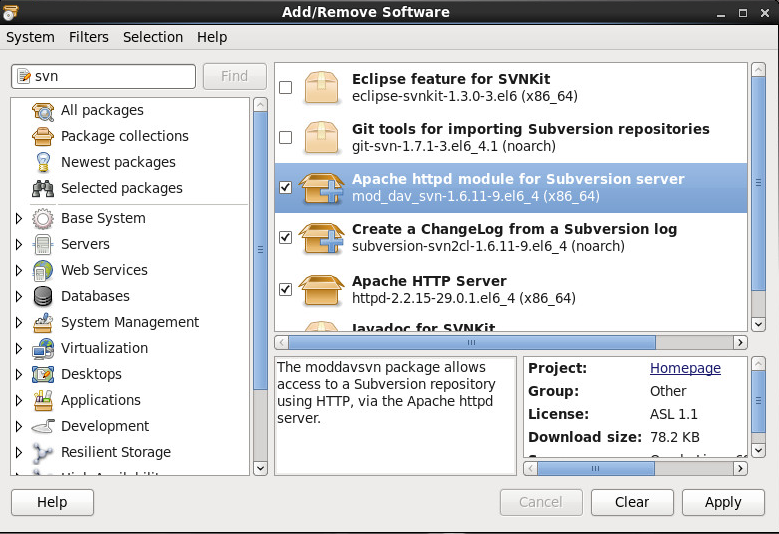Click the category list vertical scrollbar thumb
Screen dimensions: 779x534
[x=260, y=251]
